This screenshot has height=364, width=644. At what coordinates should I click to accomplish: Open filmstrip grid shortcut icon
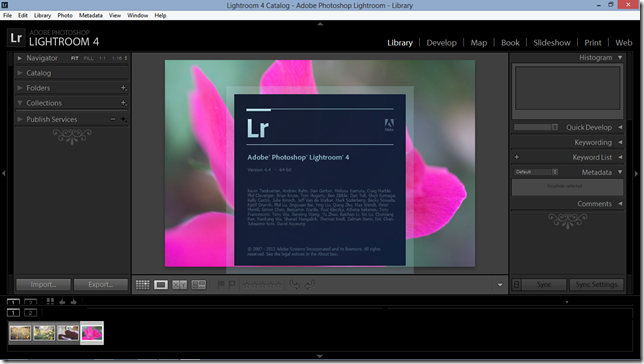50,301
